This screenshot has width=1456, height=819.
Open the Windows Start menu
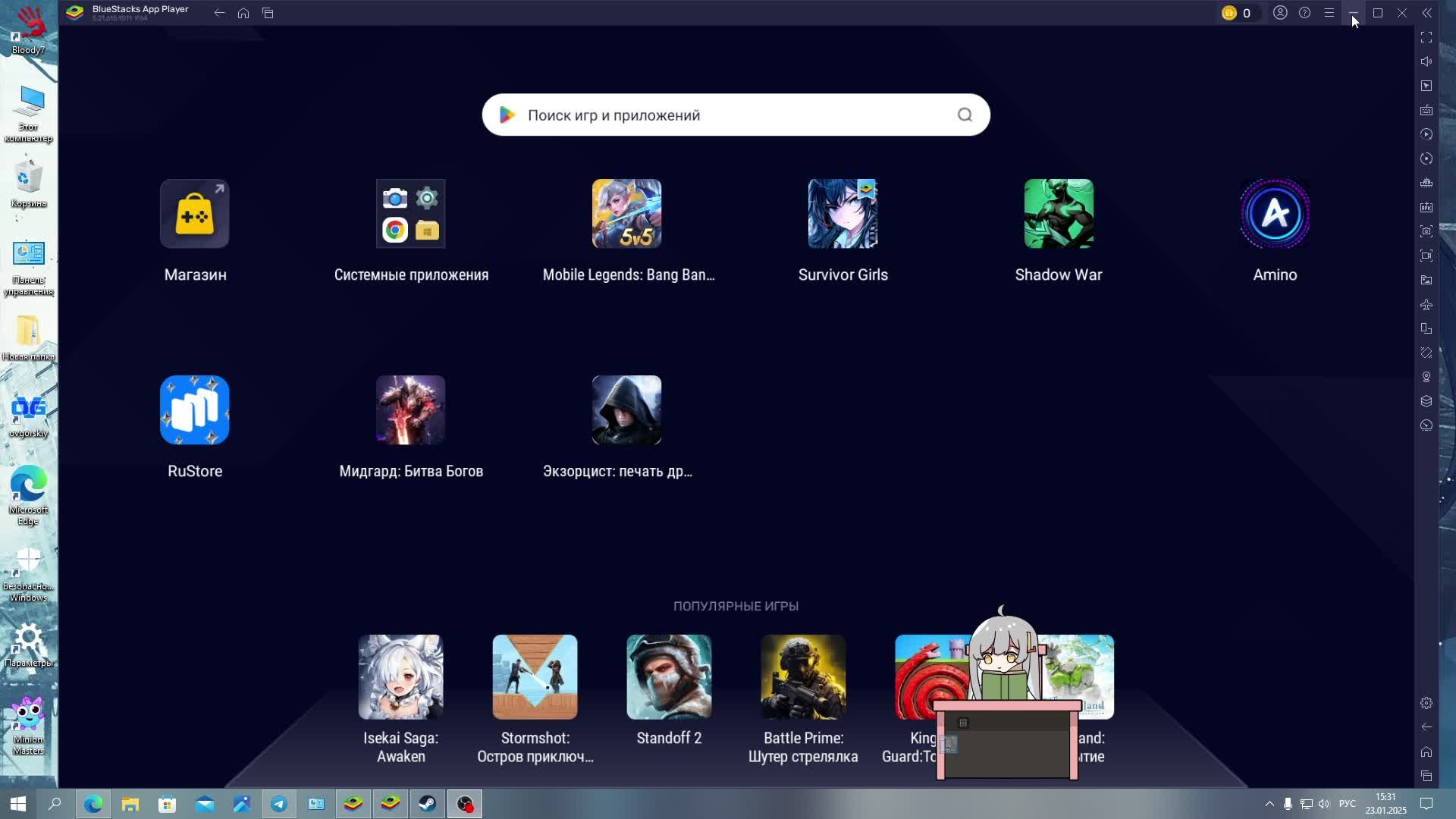click(18, 804)
